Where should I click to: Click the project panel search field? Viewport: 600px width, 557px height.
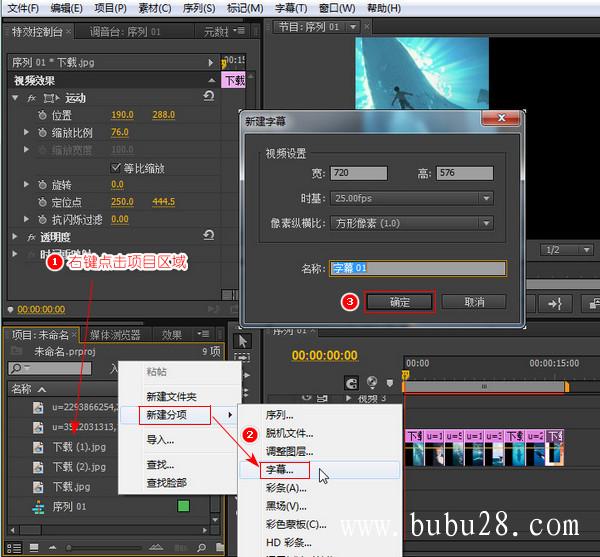50,368
